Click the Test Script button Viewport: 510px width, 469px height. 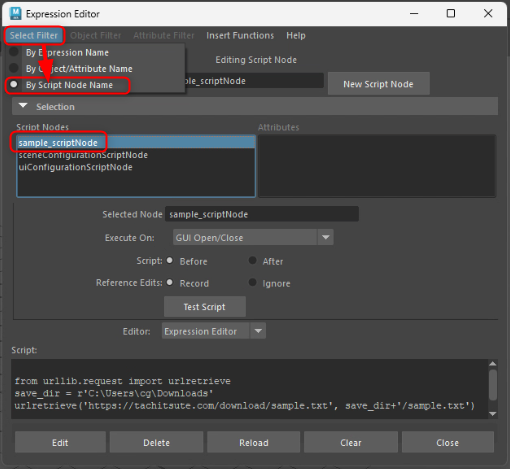pyautogui.click(x=205, y=307)
